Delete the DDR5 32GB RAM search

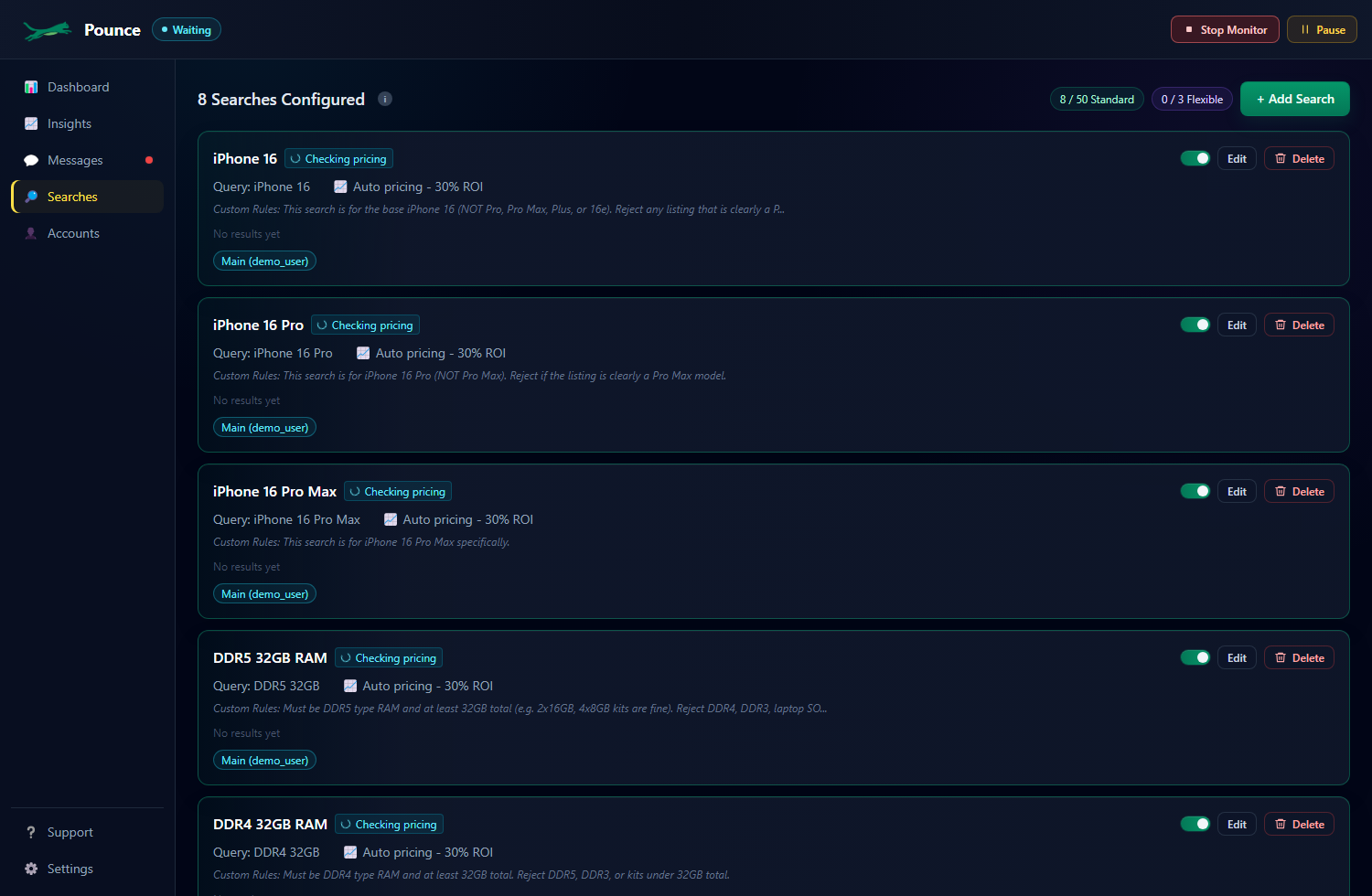[x=1299, y=657]
